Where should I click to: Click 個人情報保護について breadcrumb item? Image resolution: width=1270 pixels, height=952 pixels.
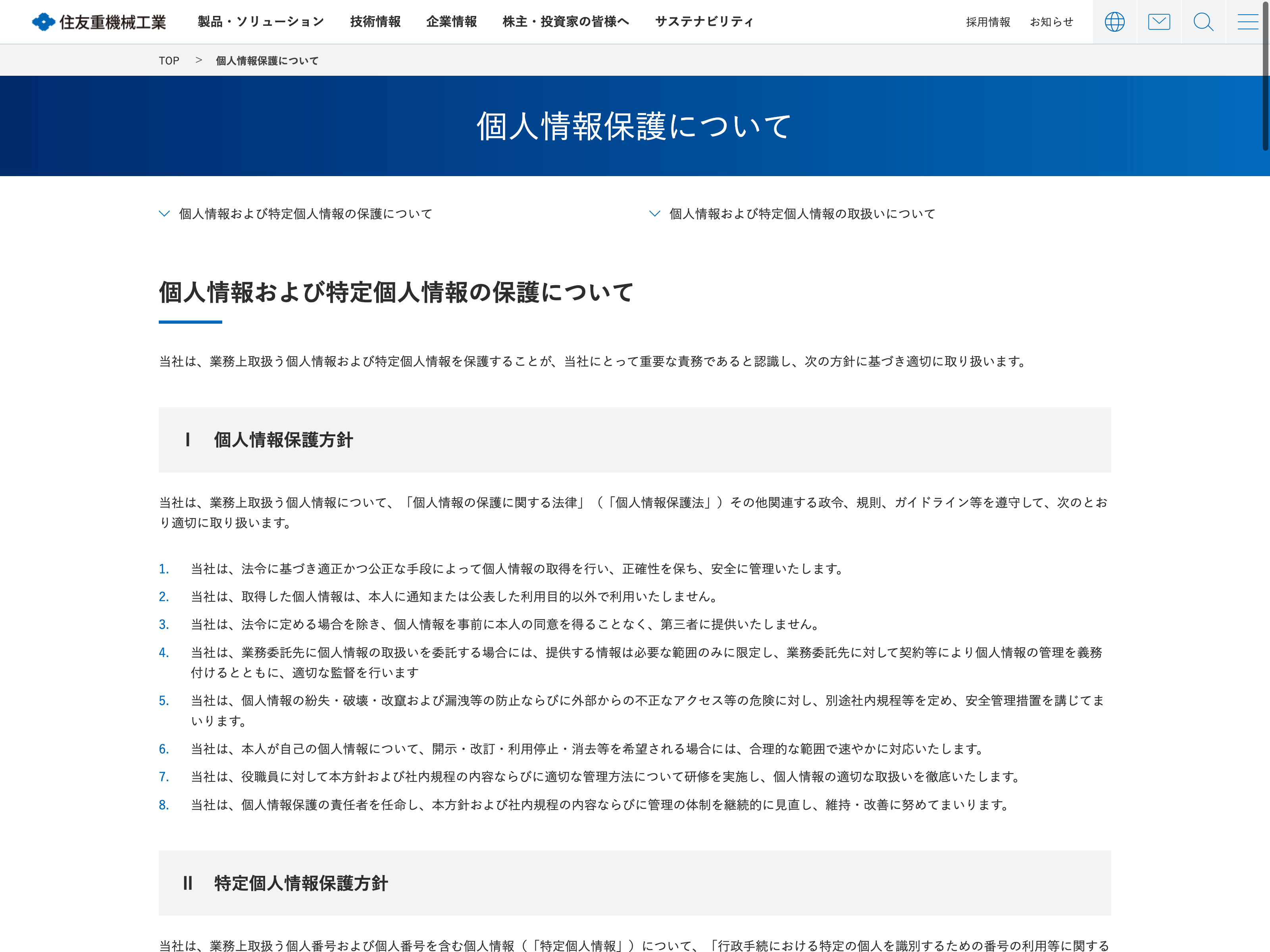click(x=267, y=61)
